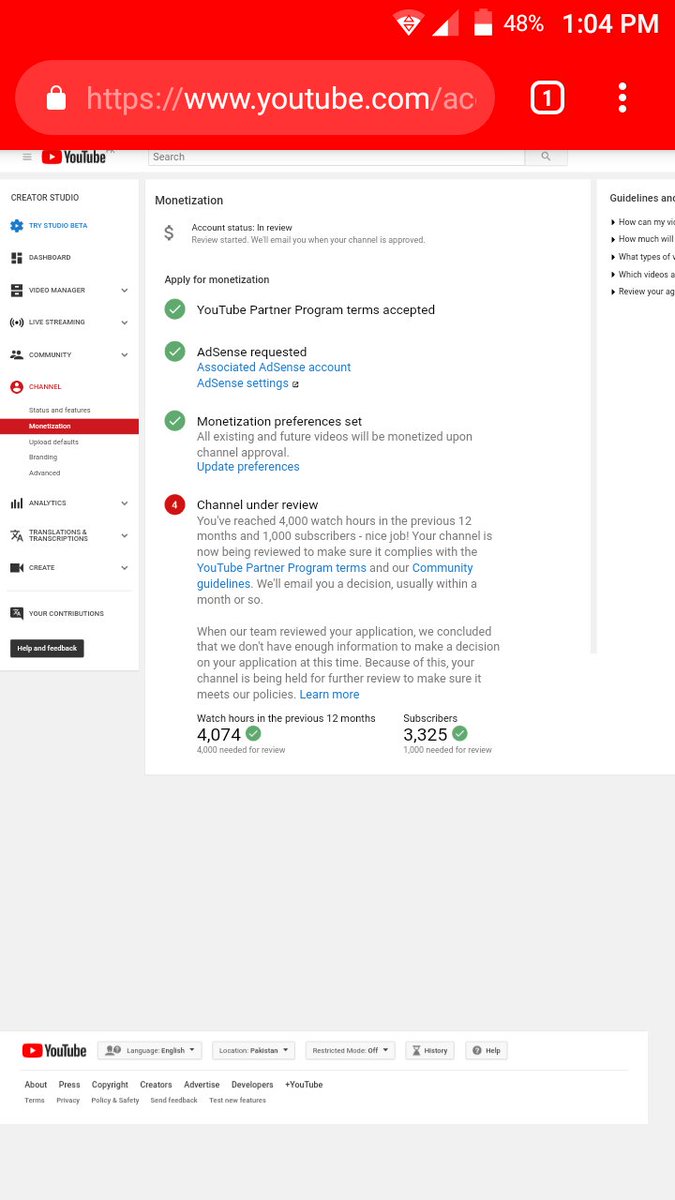The image size is (675, 1200).
Task: Expand the Create section chevron
Action: (124, 568)
